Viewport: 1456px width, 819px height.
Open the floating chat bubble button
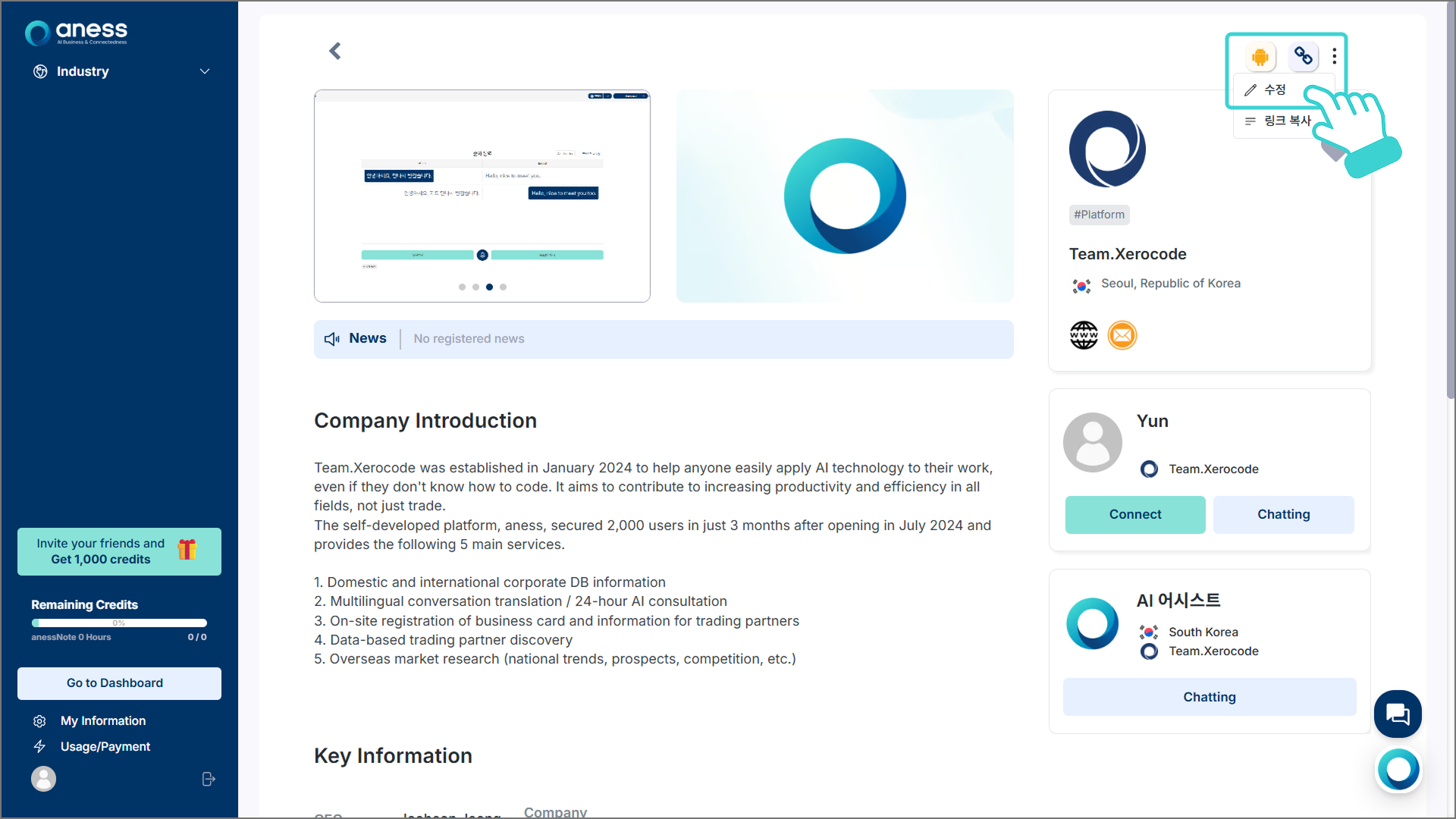click(1397, 714)
